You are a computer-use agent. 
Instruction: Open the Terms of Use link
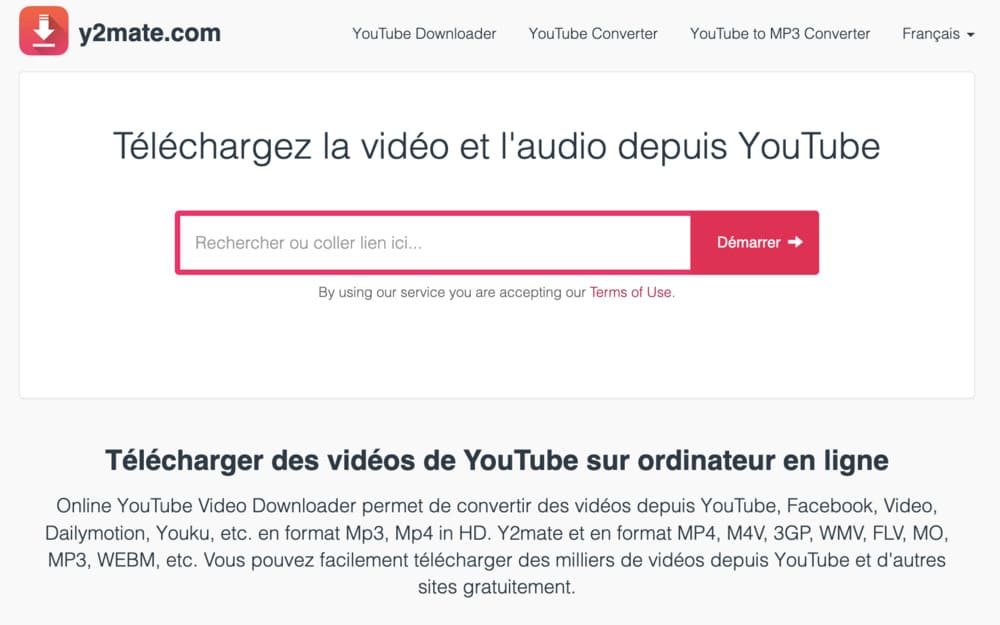pos(630,292)
